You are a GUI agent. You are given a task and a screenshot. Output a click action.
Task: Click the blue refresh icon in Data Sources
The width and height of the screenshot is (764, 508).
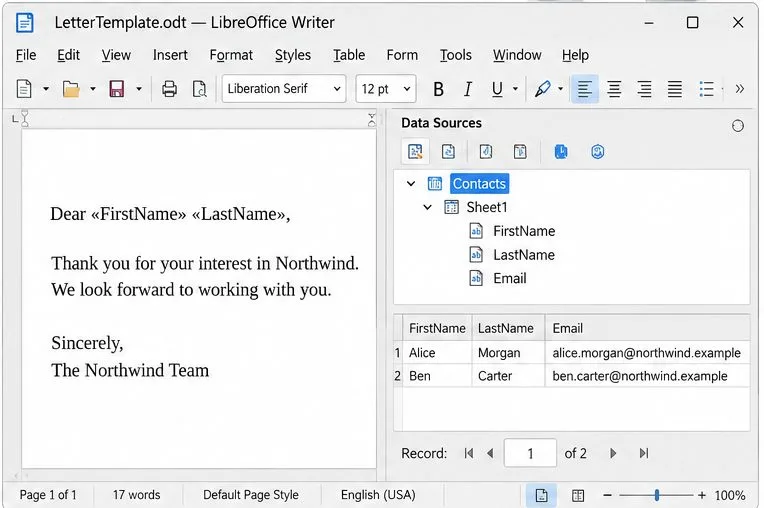pyautogui.click(x=597, y=151)
